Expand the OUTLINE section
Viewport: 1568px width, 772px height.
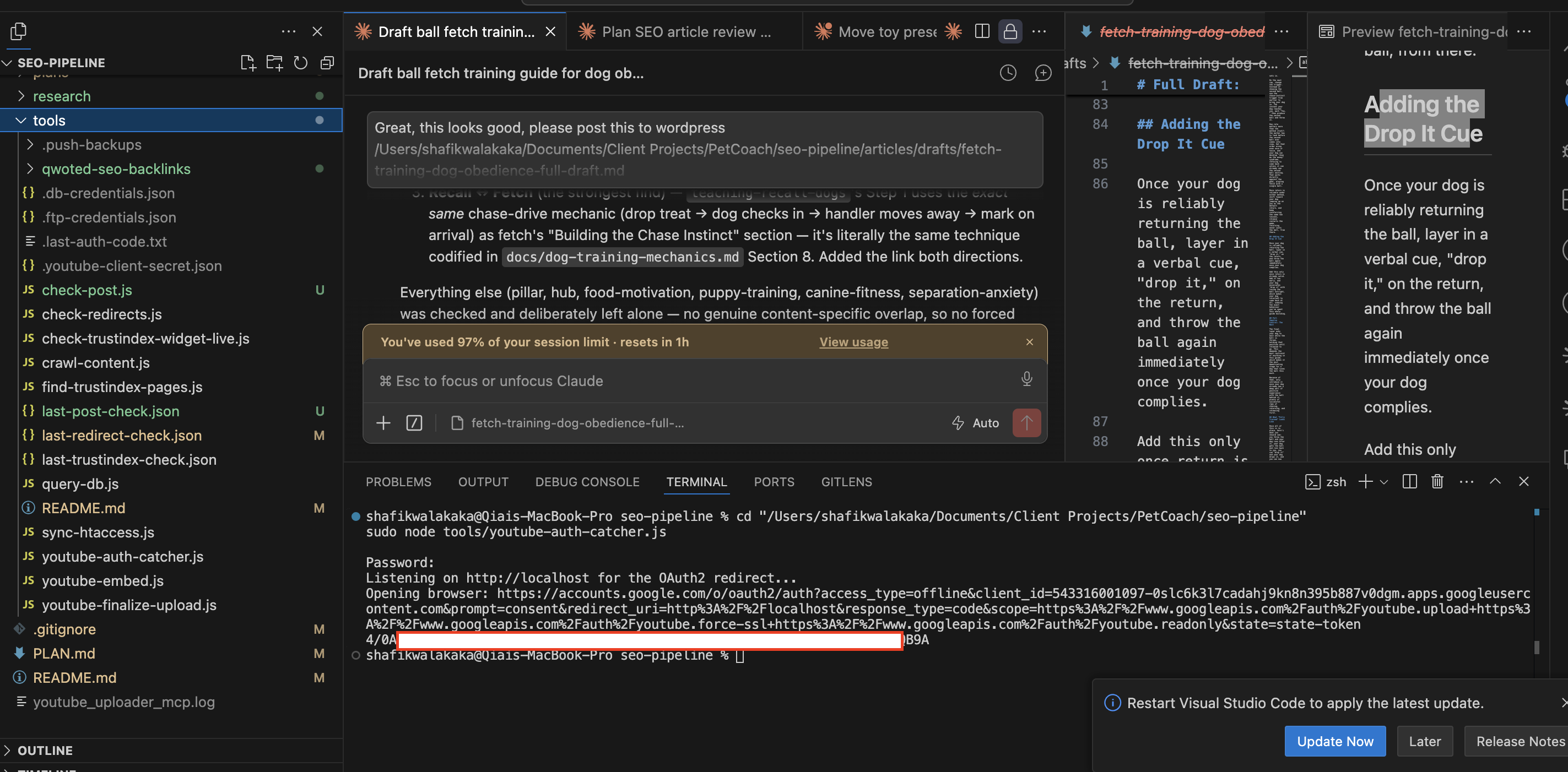coord(171,749)
